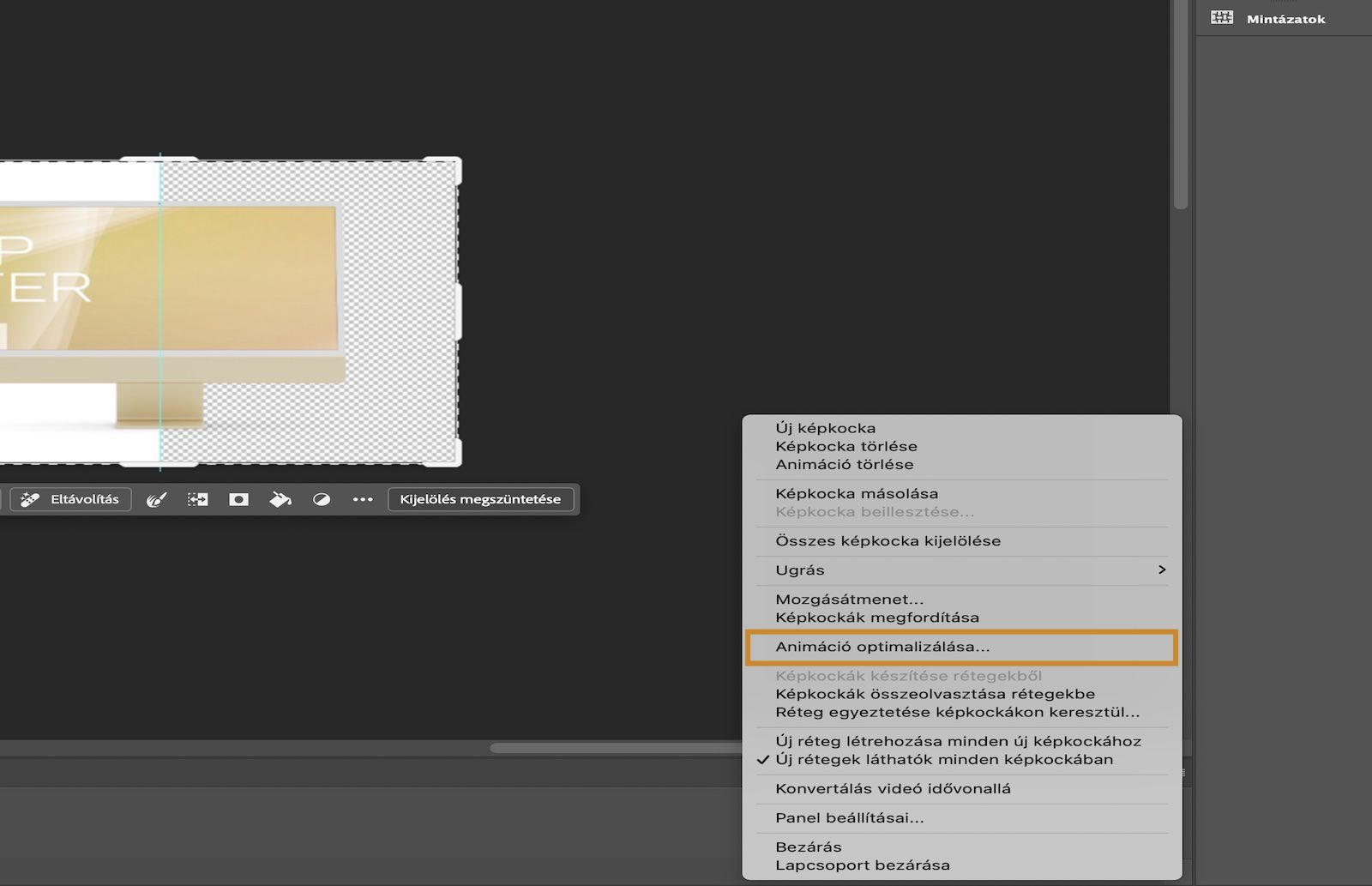Viewport: 1372px width, 886px height.
Task: Create a mask from selection icon
Action: (239, 499)
